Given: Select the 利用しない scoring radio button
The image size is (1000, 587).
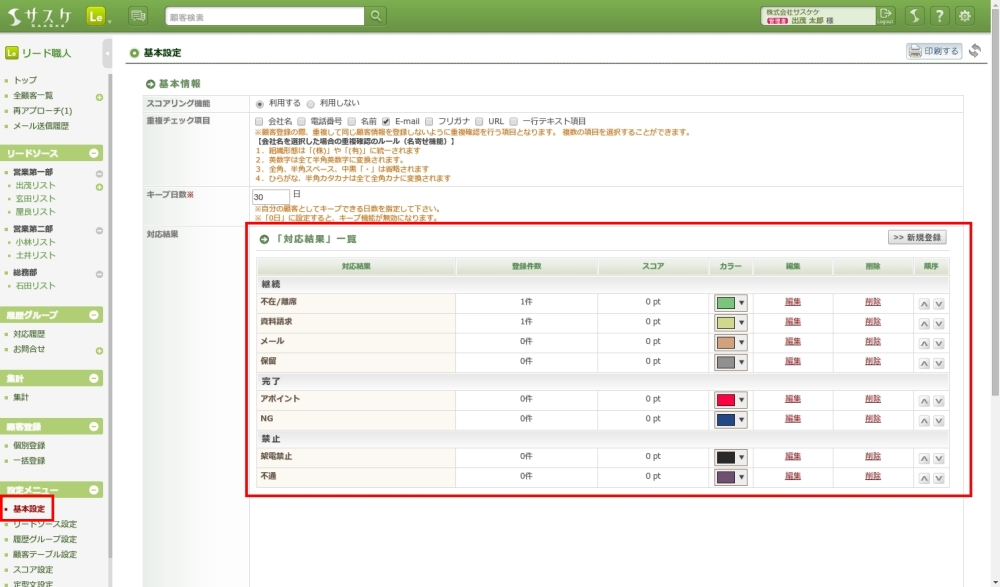Looking at the screenshot, I should pos(311,104).
